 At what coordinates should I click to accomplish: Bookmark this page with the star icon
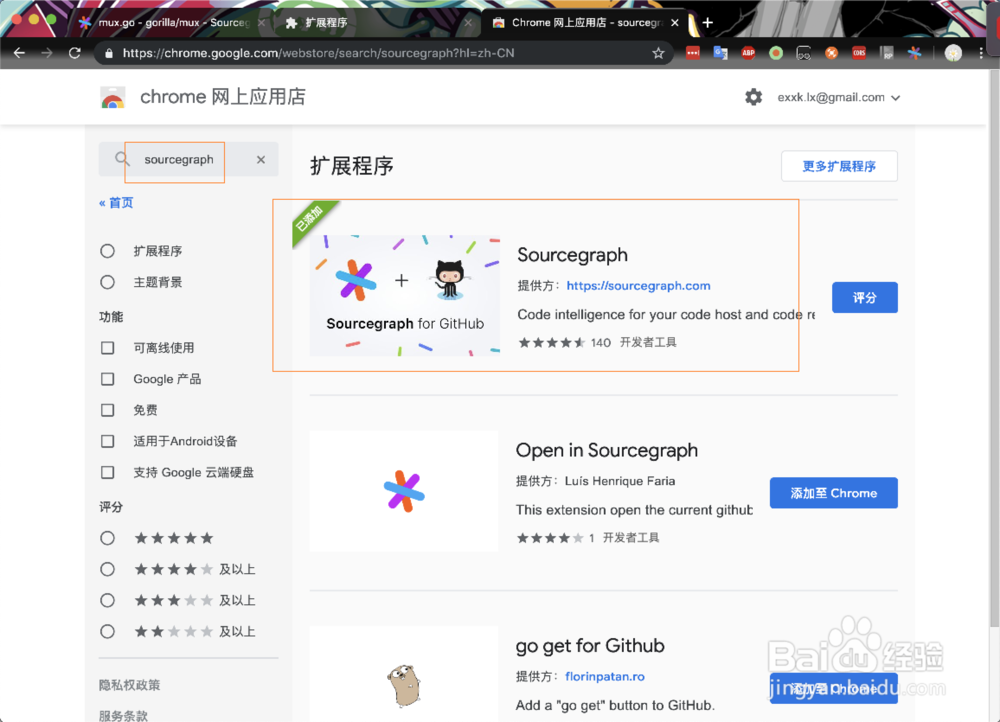[x=658, y=53]
